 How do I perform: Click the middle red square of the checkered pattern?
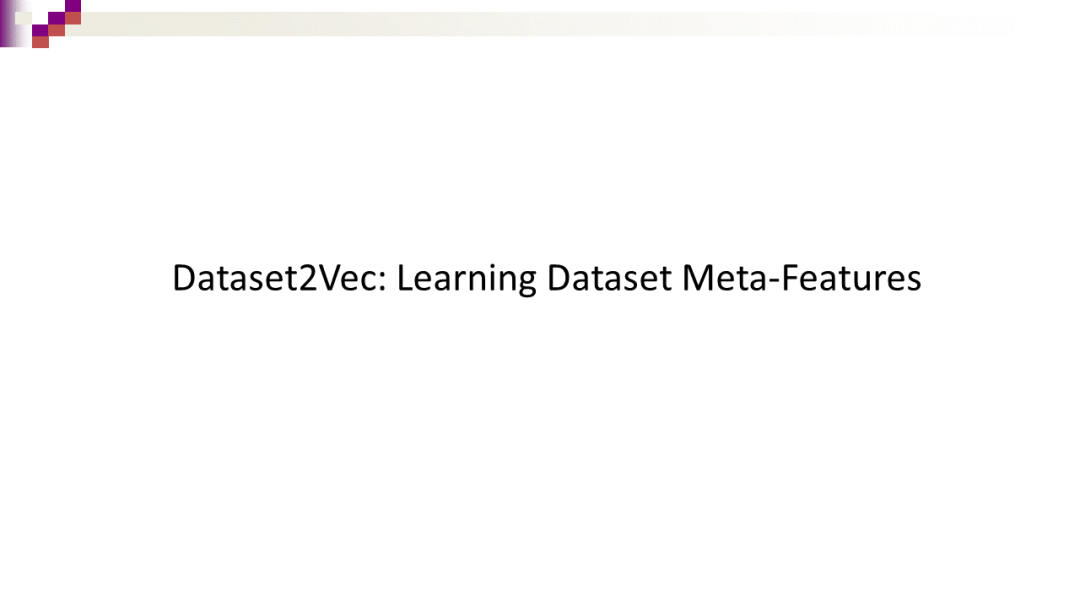click(56, 30)
